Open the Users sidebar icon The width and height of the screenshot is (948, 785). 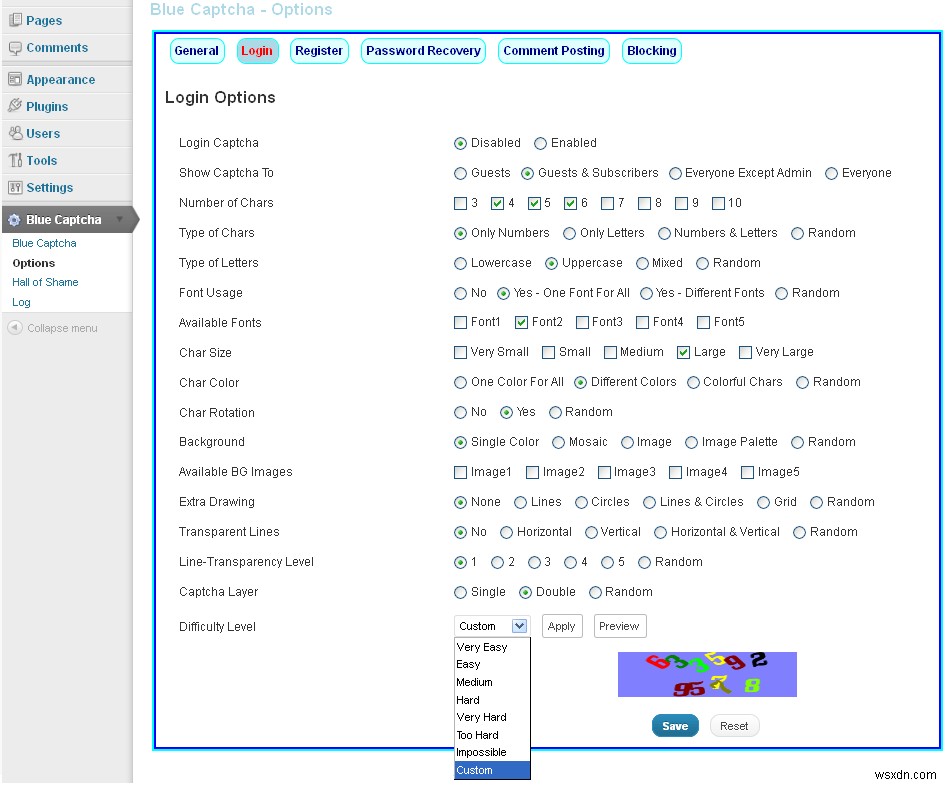[x=15, y=133]
